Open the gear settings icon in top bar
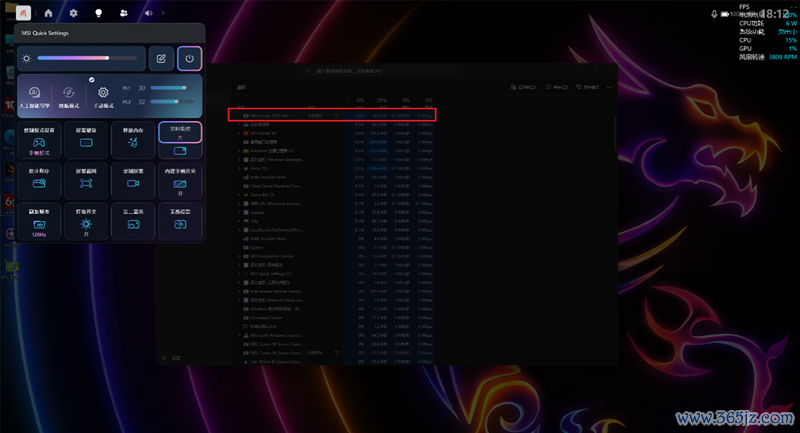The image size is (800, 433). 73,13
